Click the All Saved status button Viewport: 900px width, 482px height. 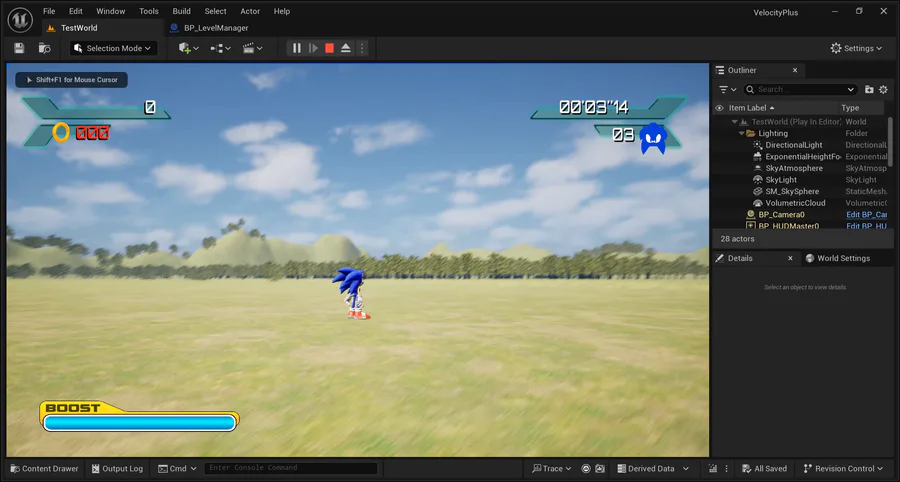(x=765, y=469)
